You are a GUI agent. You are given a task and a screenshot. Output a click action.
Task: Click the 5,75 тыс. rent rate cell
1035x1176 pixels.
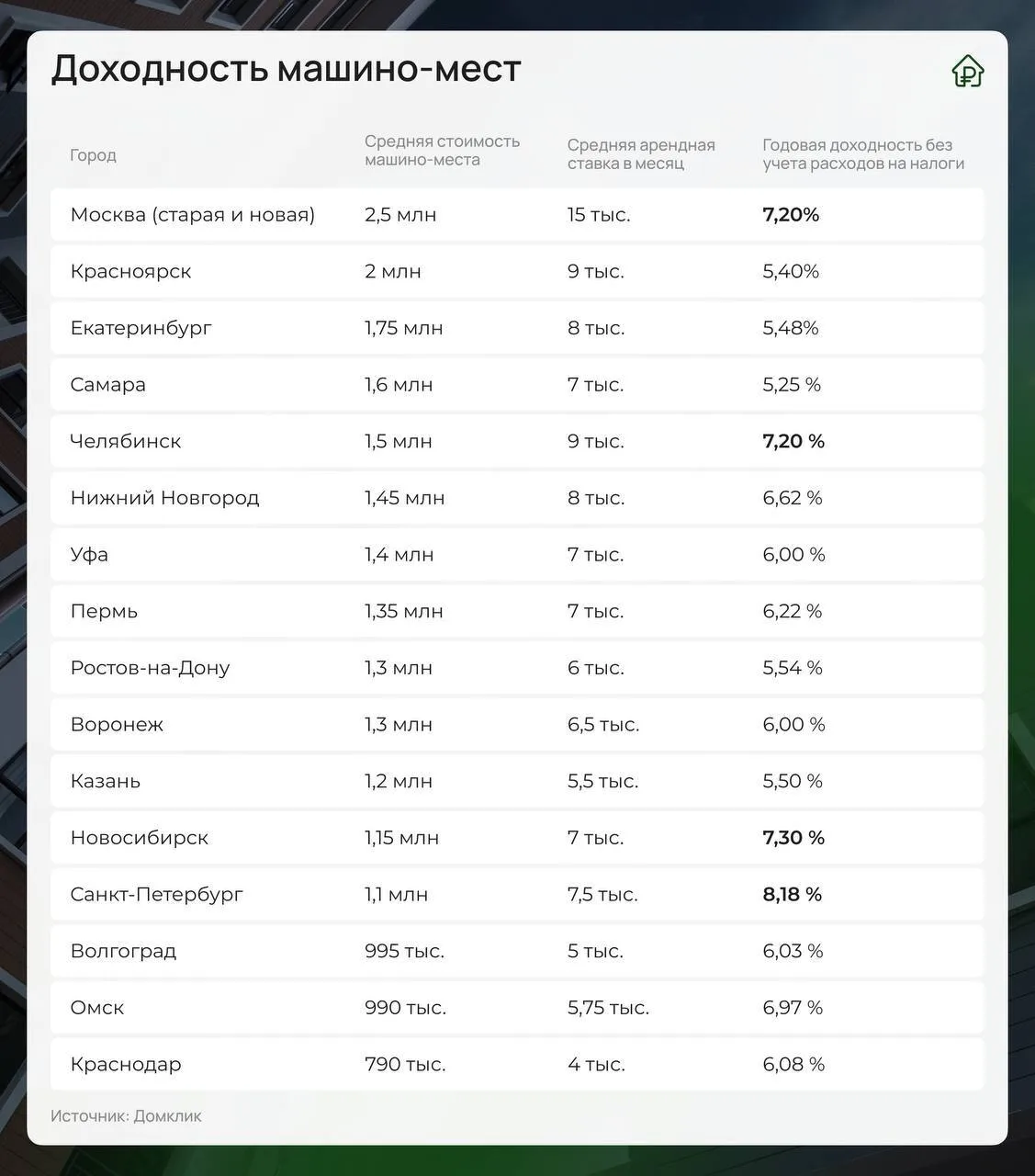pos(608,1008)
